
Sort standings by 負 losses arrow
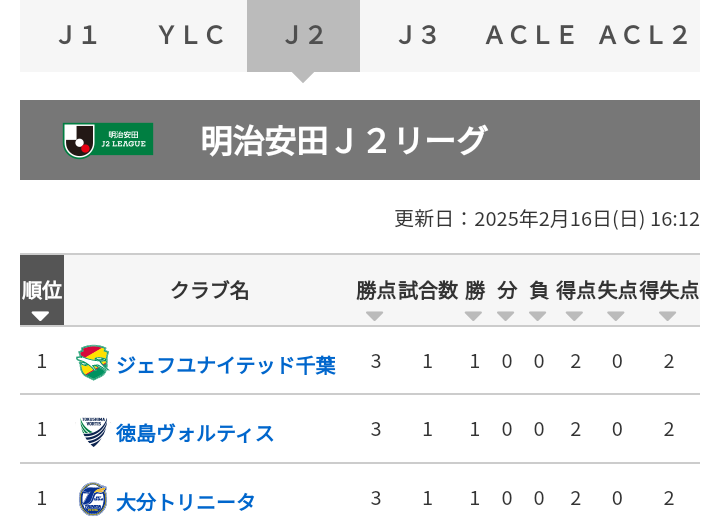[537, 316]
